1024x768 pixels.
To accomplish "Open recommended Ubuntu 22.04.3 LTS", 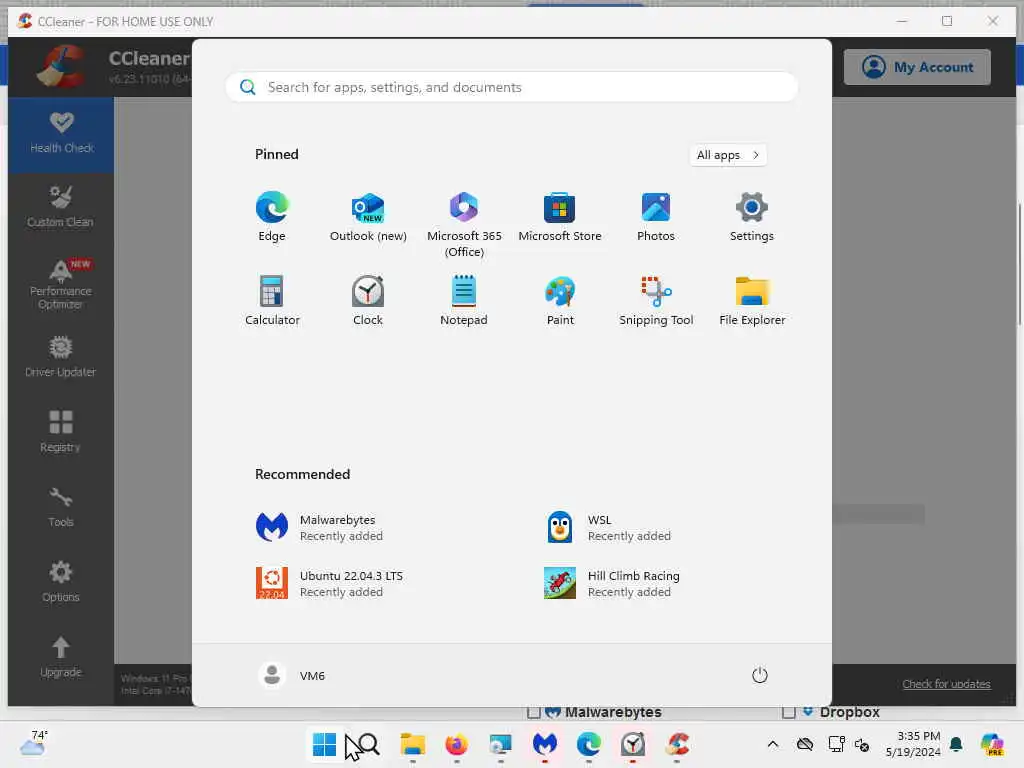I will (329, 583).
